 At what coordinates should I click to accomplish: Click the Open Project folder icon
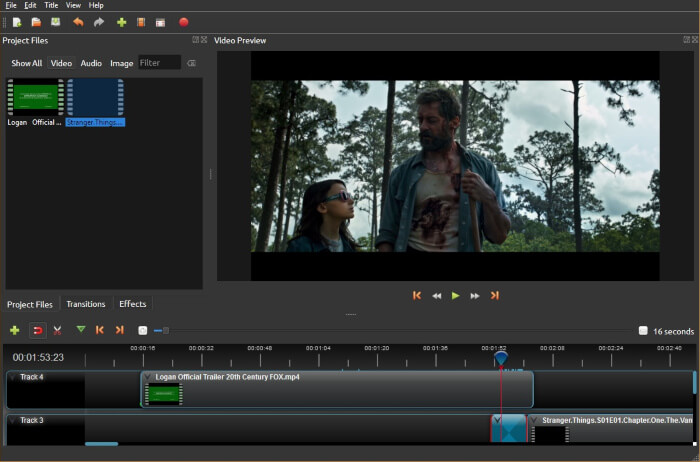(x=36, y=22)
